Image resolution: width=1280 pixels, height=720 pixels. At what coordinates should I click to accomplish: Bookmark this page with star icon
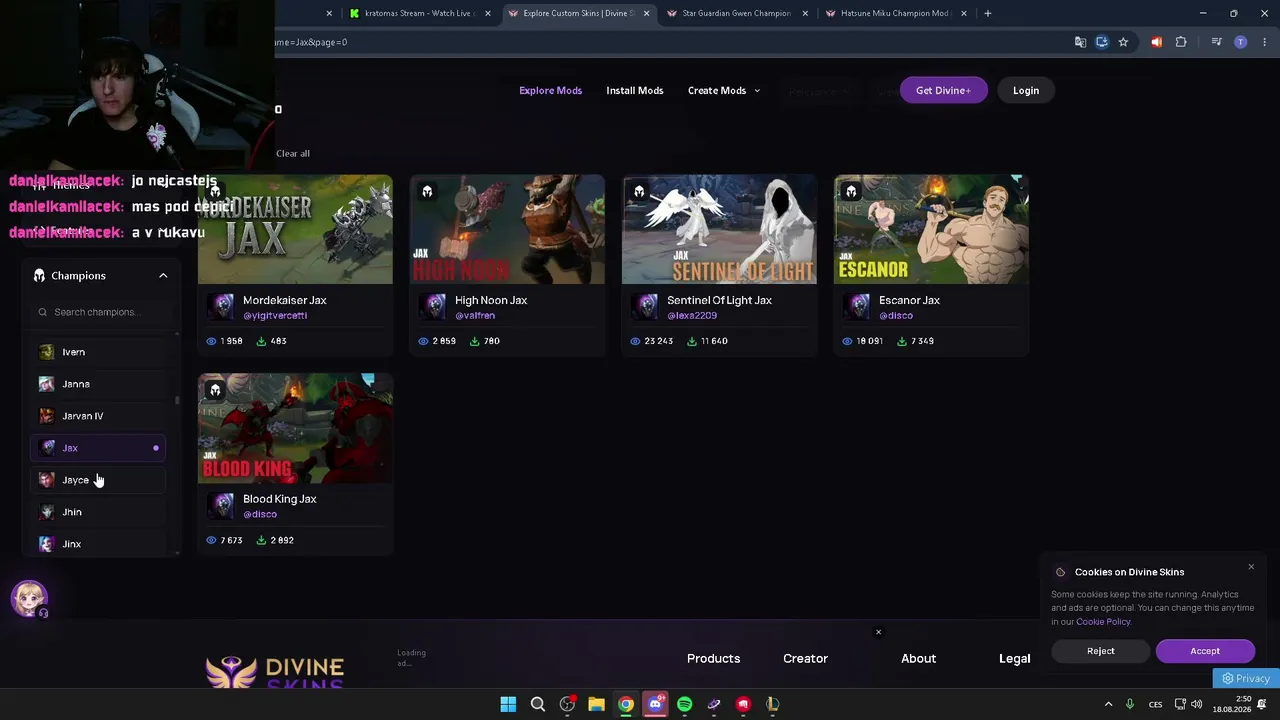tap(1123, 42)
